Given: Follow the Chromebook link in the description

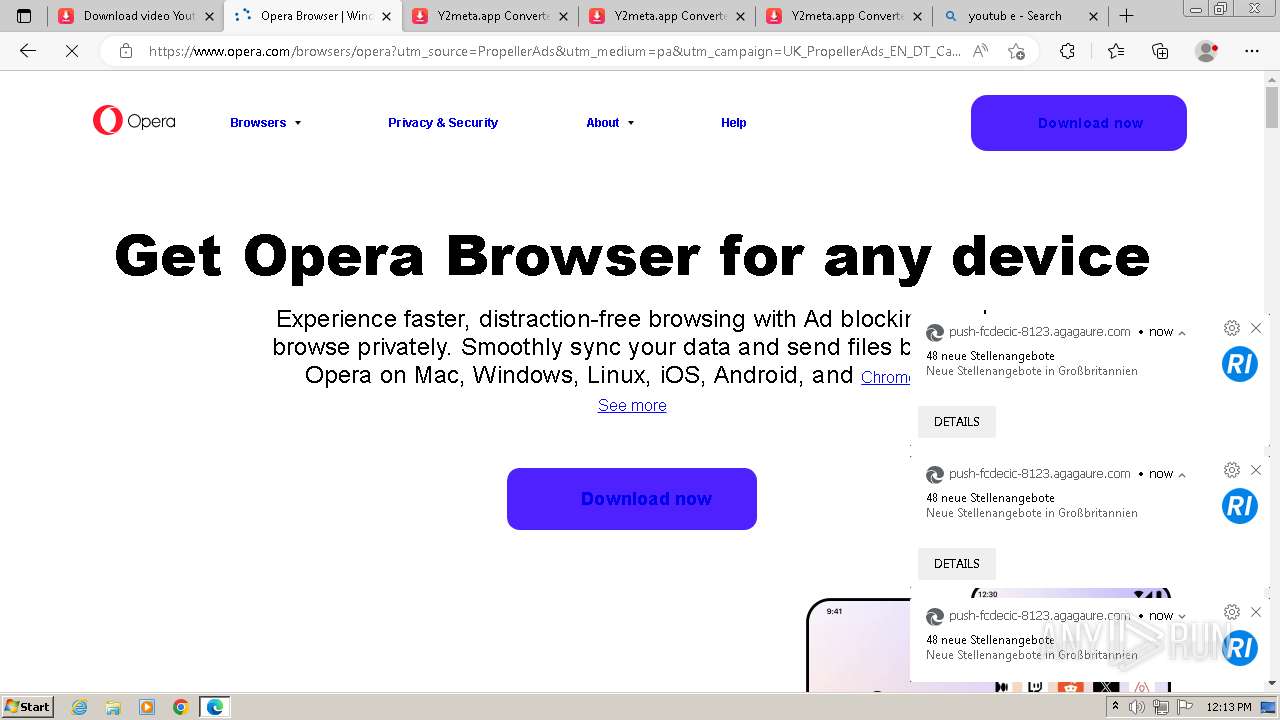Looking at the screenshot, I should [886, 377].
